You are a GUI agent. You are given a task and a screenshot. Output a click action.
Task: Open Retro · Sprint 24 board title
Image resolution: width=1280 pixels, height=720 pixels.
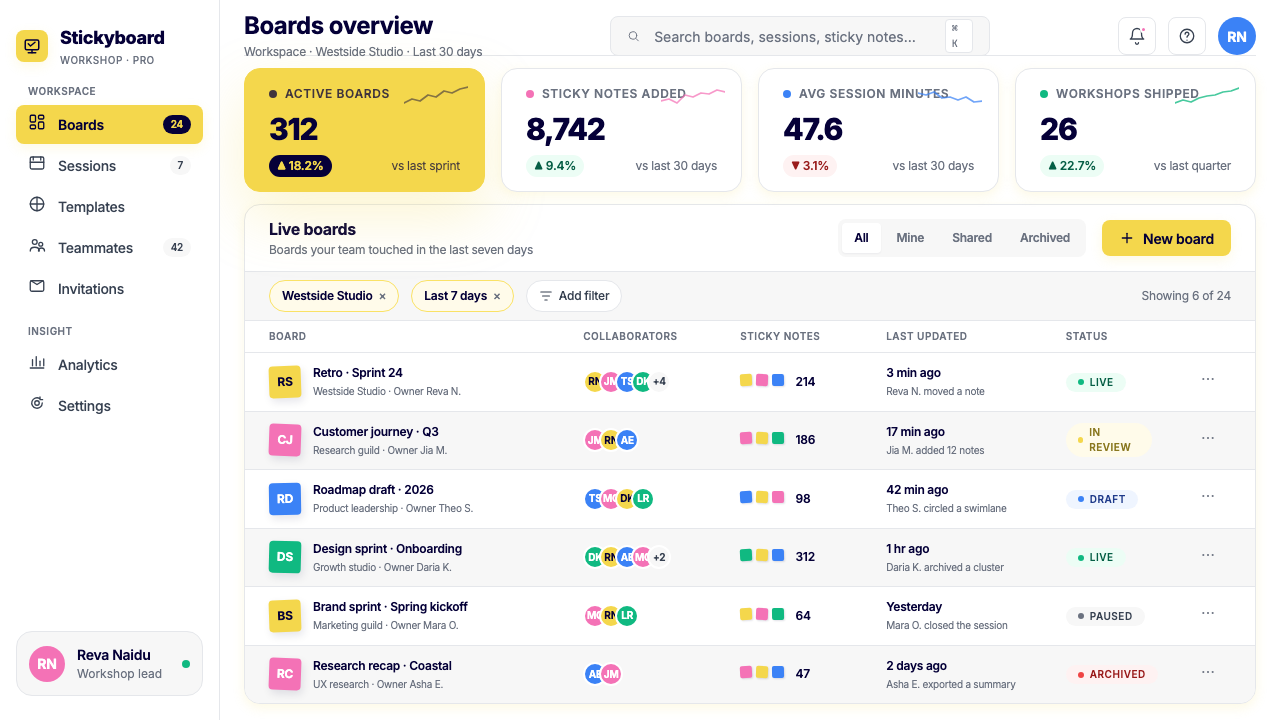tap(358, 373)
